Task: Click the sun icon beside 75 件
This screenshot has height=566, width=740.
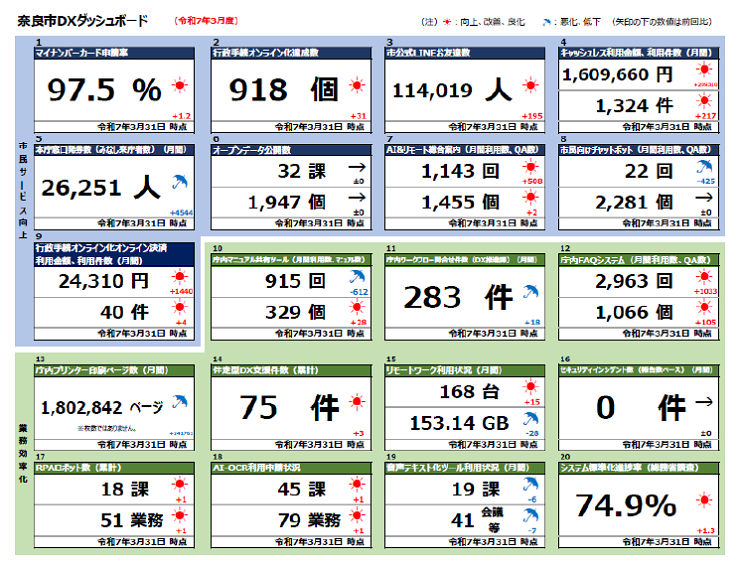Action: point(357,402)
